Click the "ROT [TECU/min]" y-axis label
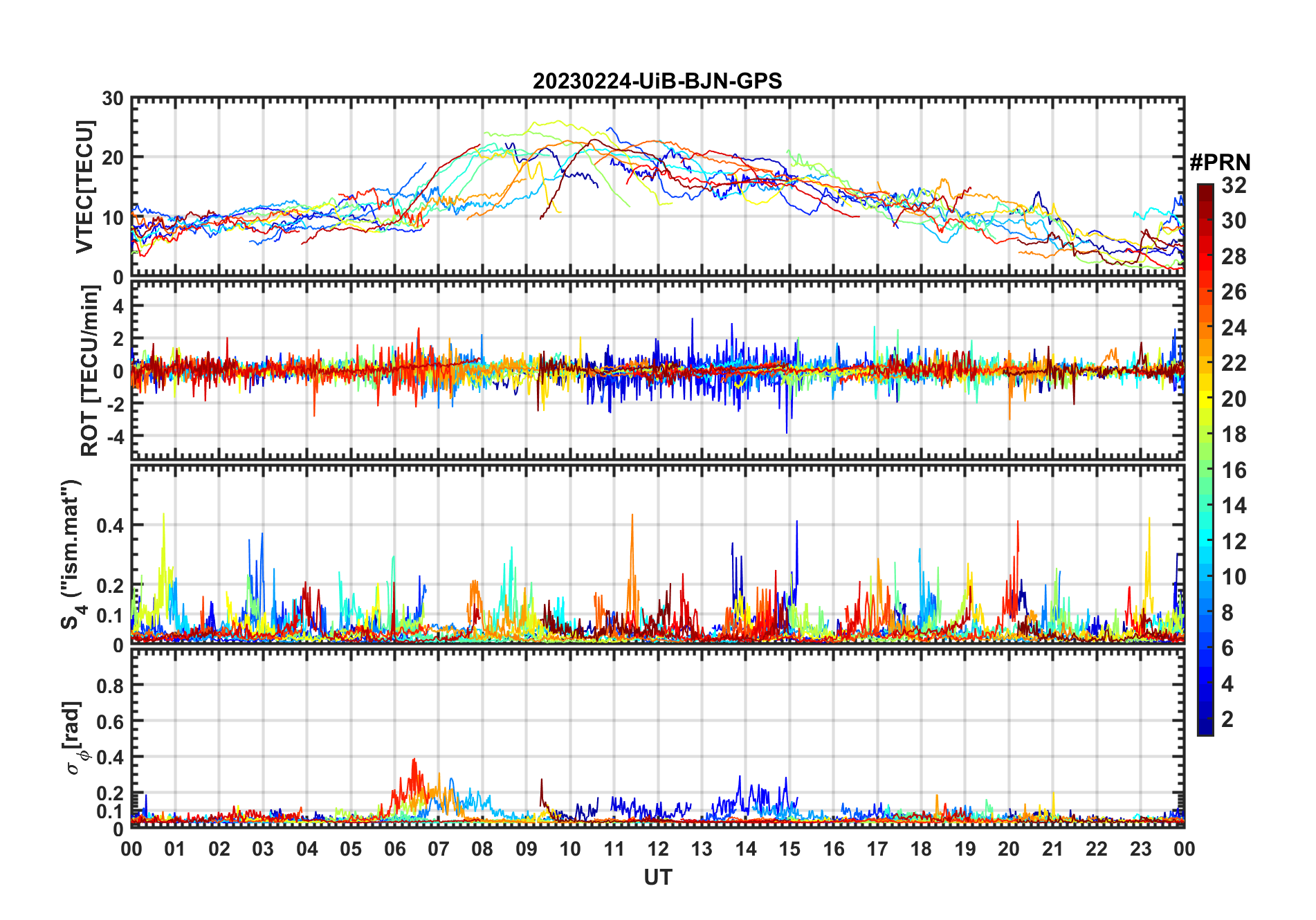 (90, 371)
